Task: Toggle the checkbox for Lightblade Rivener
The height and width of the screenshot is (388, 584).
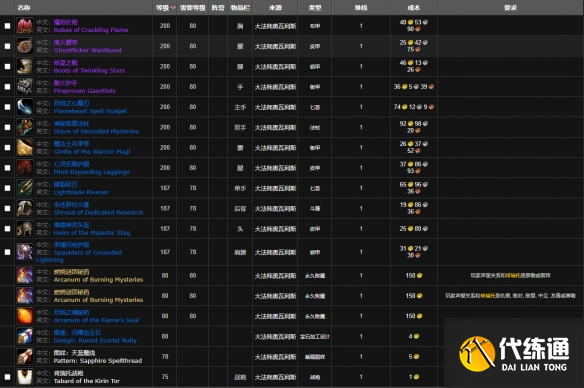Action: pos(7,188)
